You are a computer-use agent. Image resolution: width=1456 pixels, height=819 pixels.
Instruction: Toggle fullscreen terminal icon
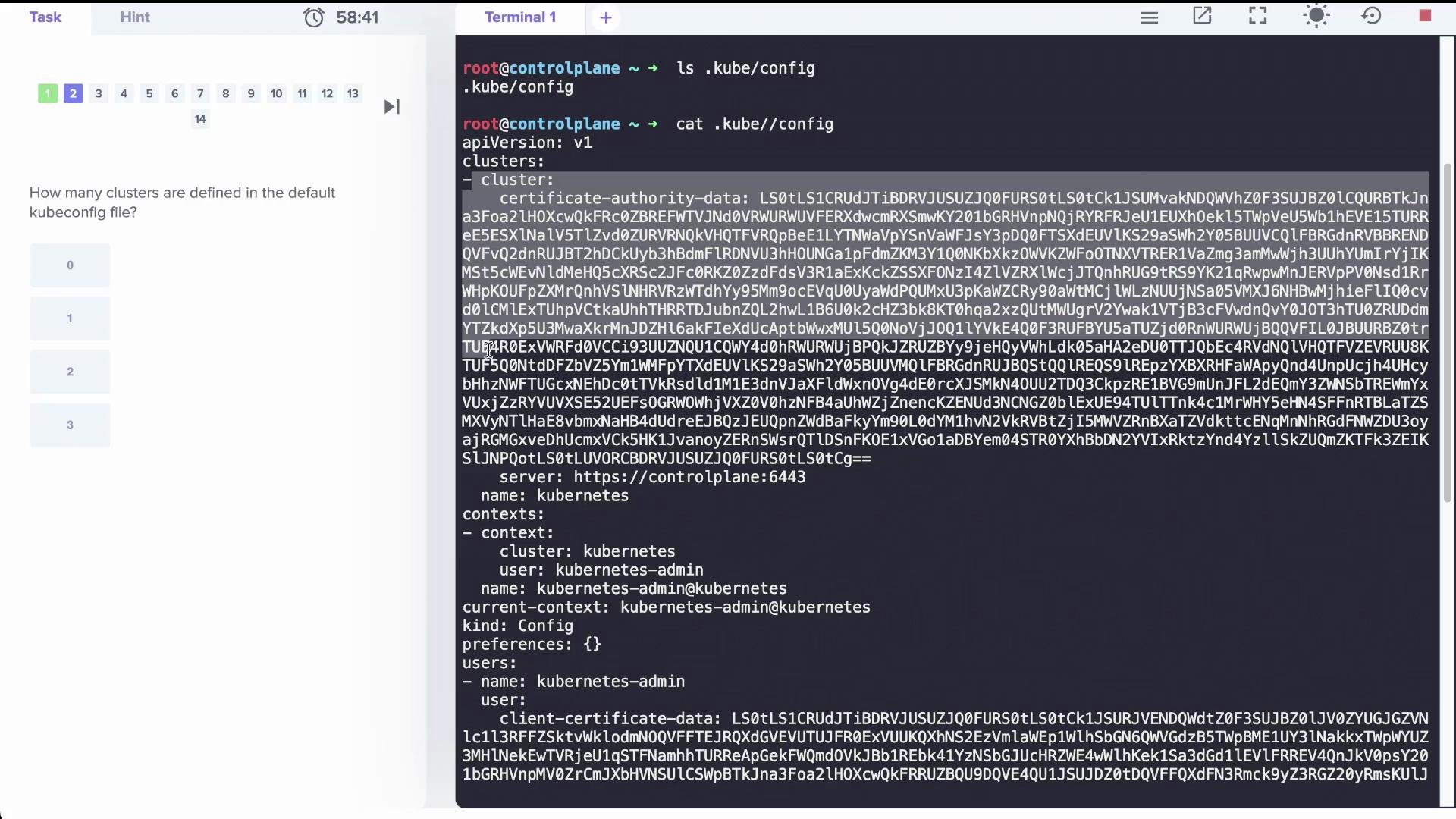click(1258, 16)
